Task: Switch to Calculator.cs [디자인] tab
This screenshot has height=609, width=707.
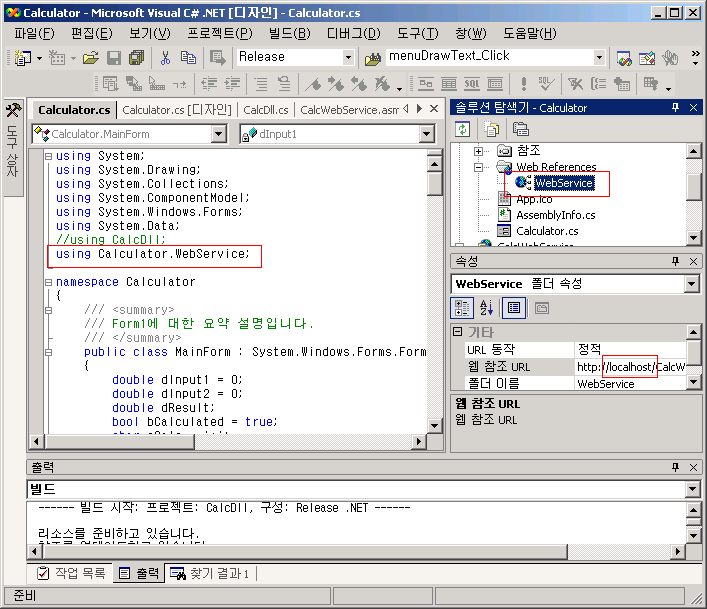Action: pyautogui.click(x=177, y=110)
